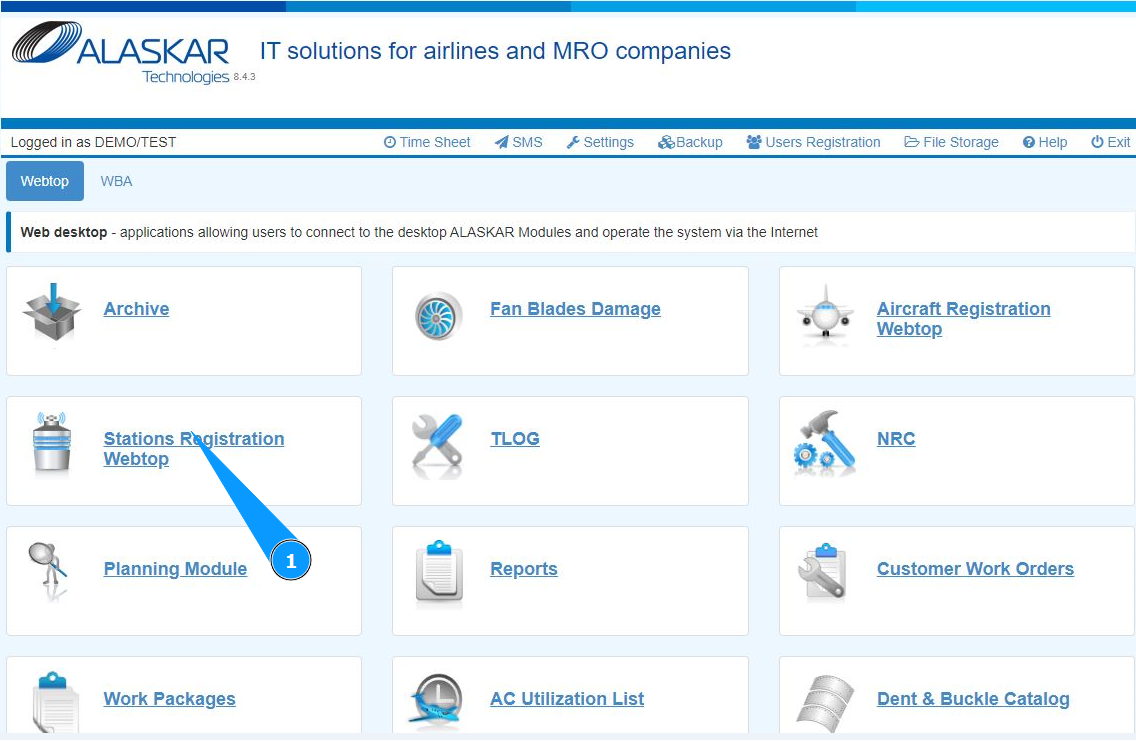This screenshot has height=741, width=1136.
Task: Open Users Registration from top toolbar
Action: [814, 142]
